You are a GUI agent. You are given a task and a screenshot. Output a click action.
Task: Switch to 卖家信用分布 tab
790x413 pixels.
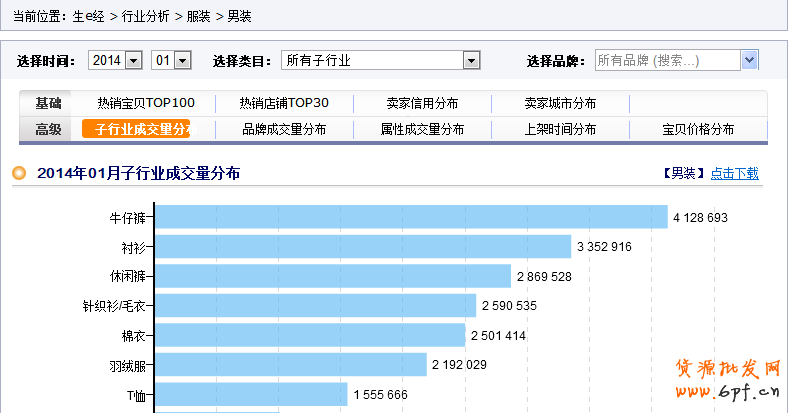coord(422,103)
